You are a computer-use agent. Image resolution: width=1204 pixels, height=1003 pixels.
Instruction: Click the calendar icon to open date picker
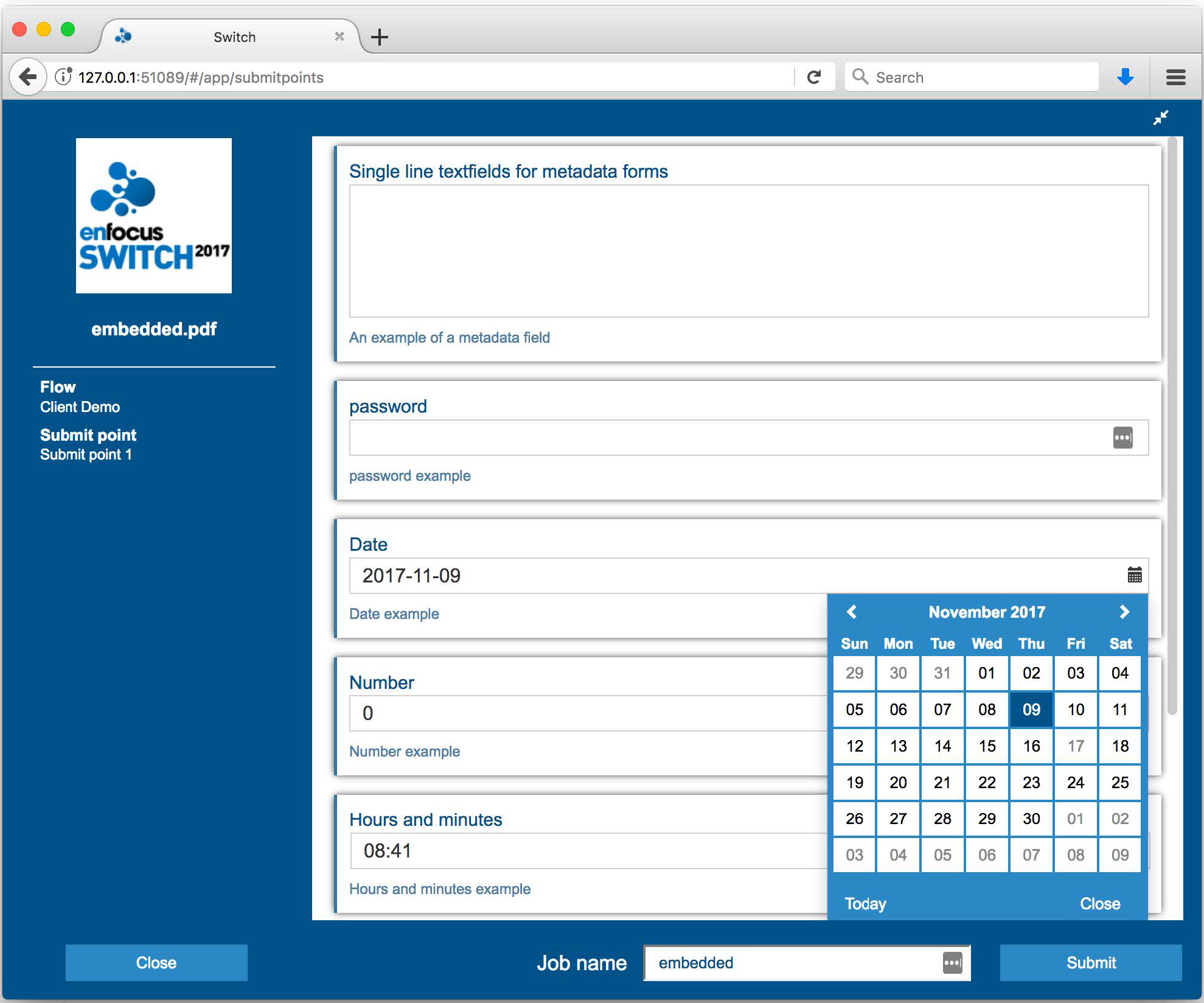pos(1135,575)
